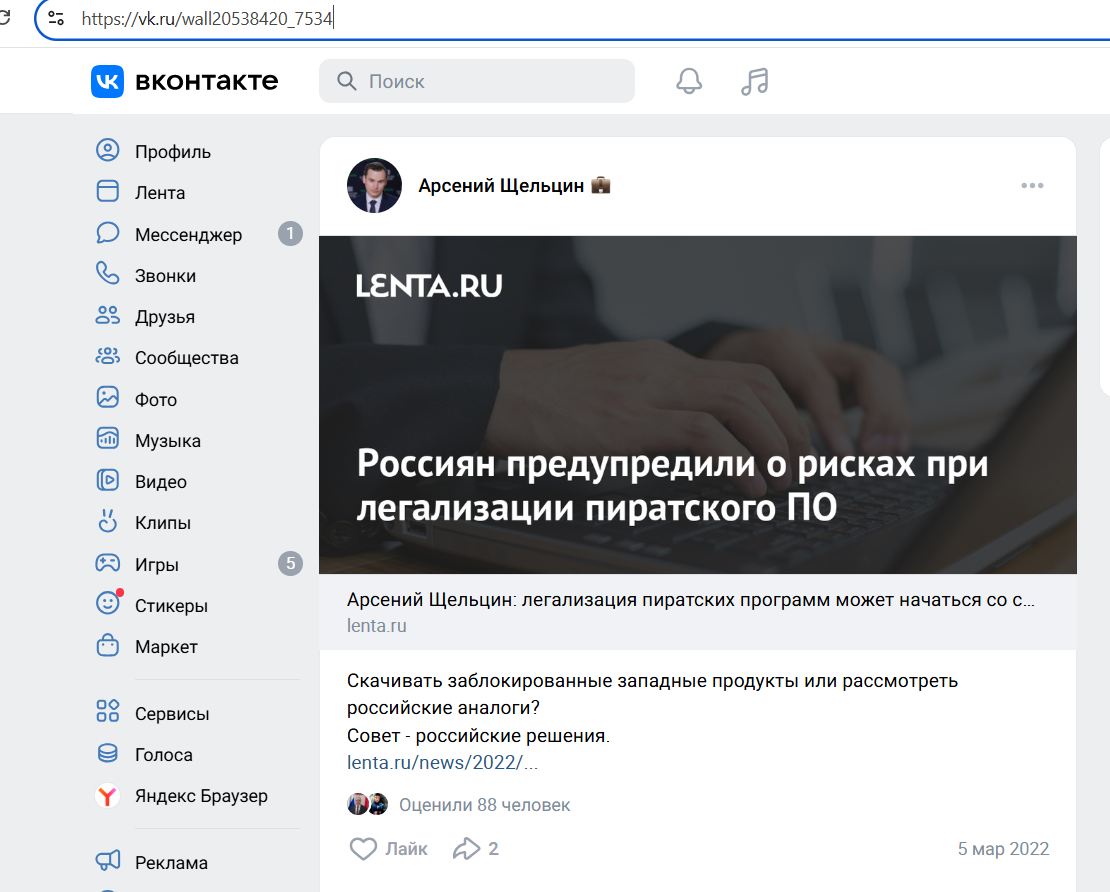Reload the browser page
The width and height of the screenshot is (1110, 892).
[4, 18]
